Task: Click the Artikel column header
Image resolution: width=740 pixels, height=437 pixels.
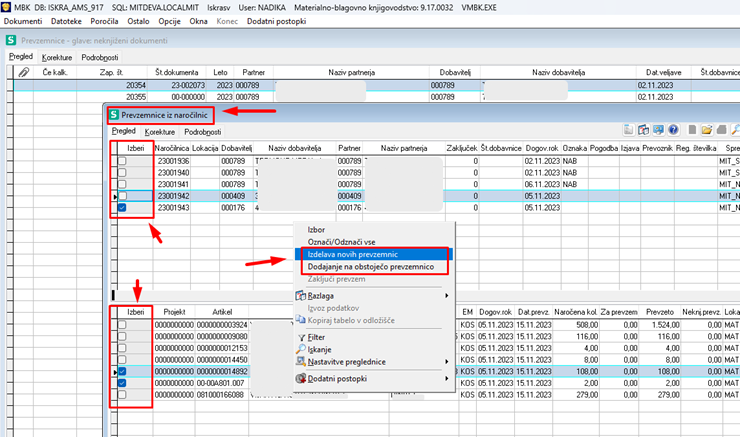Action: (x=222, y=312)
